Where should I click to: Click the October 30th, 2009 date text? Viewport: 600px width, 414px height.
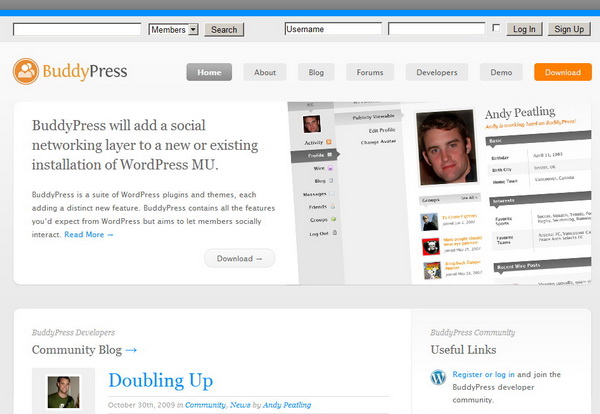pos(141,405)
